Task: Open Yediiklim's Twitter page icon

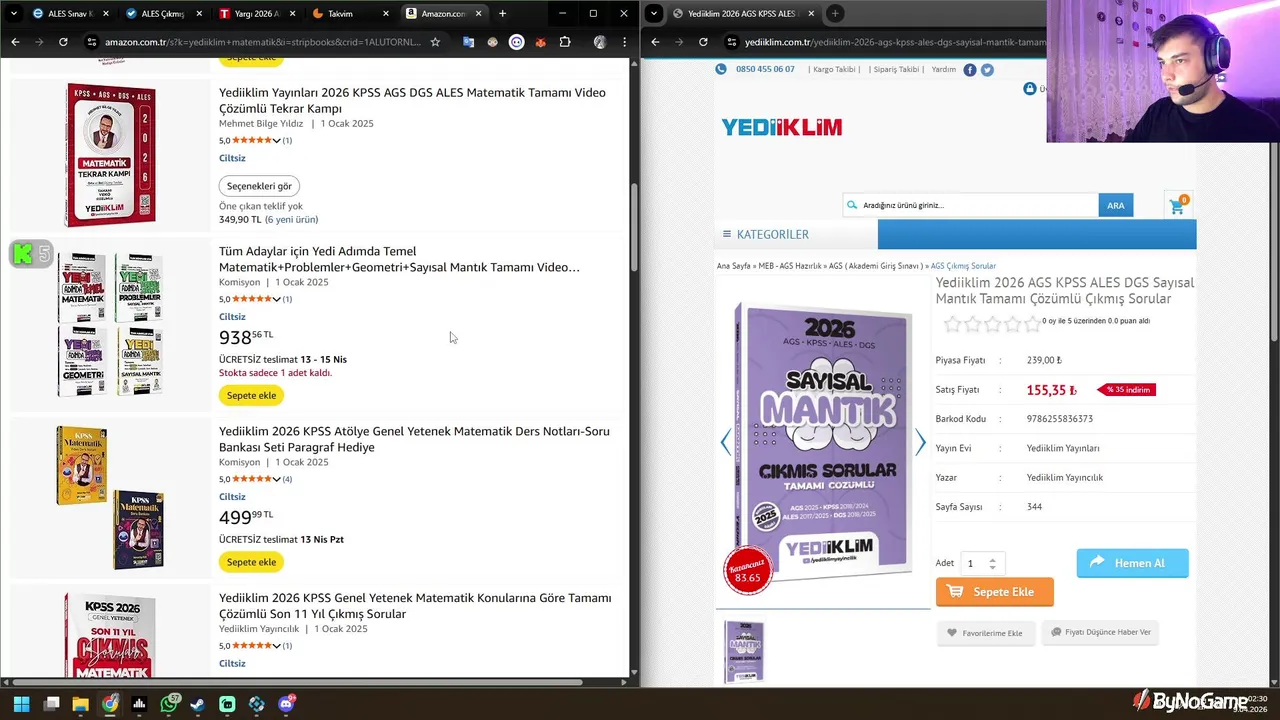Action: pos(987,70)
